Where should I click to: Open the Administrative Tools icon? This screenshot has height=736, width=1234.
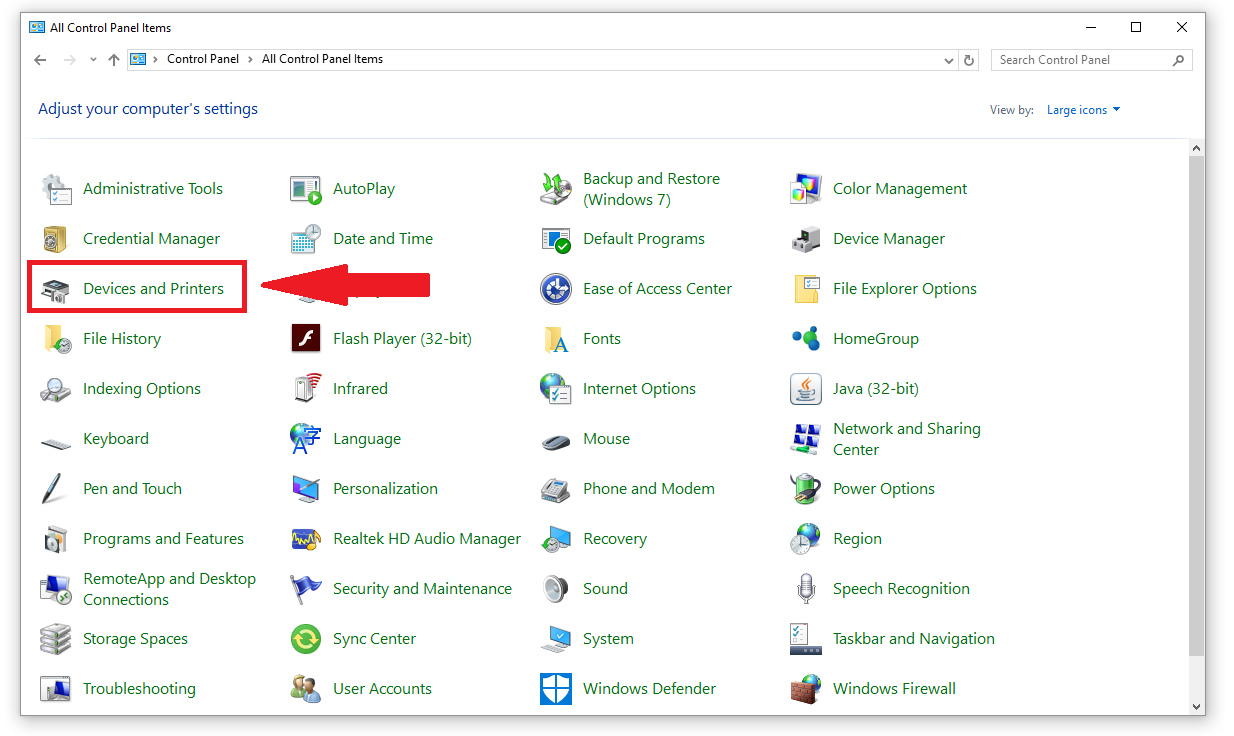(56, 189)
